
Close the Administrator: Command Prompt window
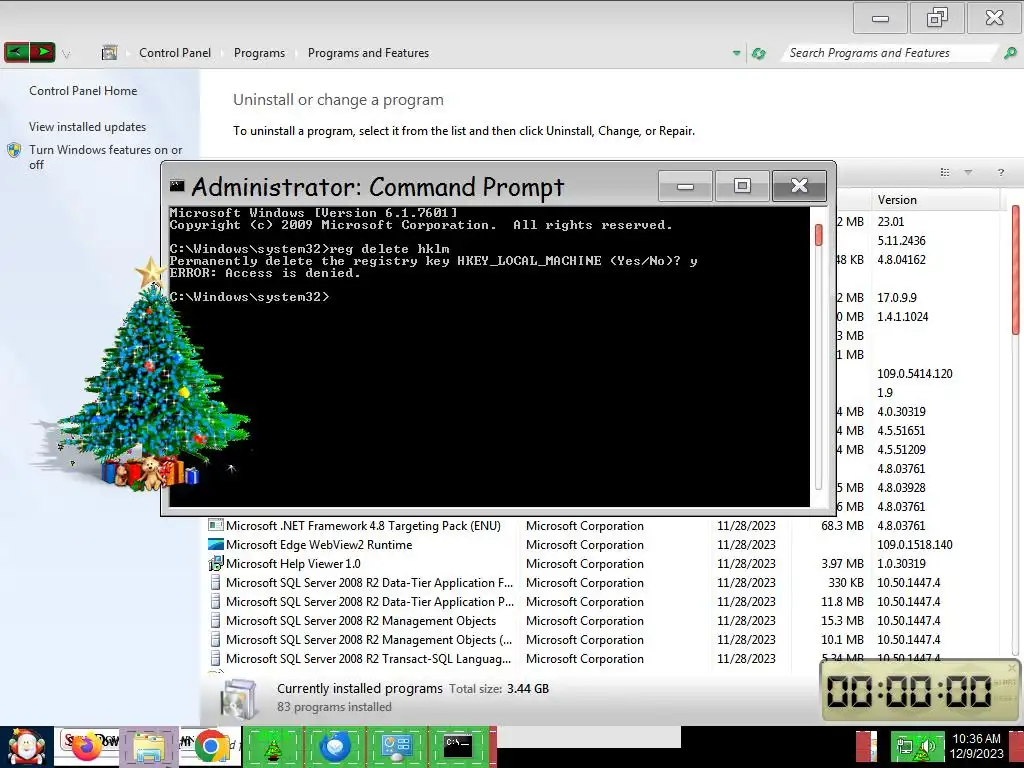coord(799,187)
